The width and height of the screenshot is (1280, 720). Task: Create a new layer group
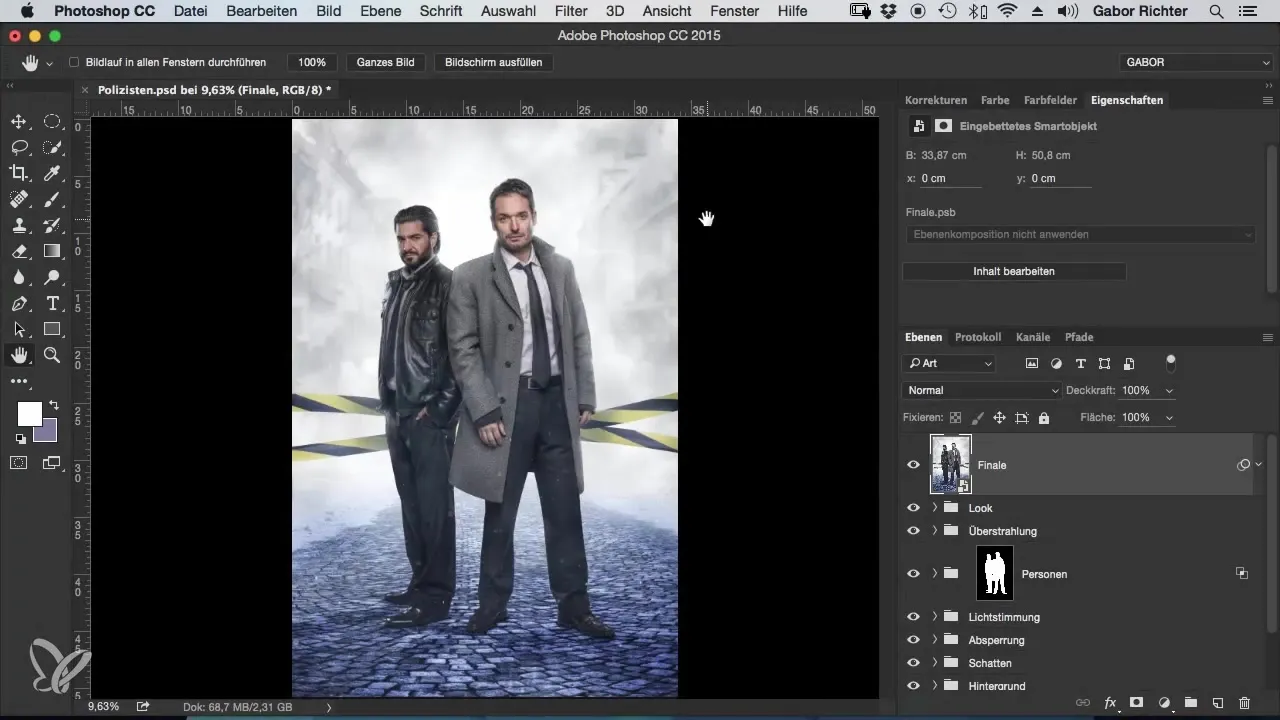1190,703
